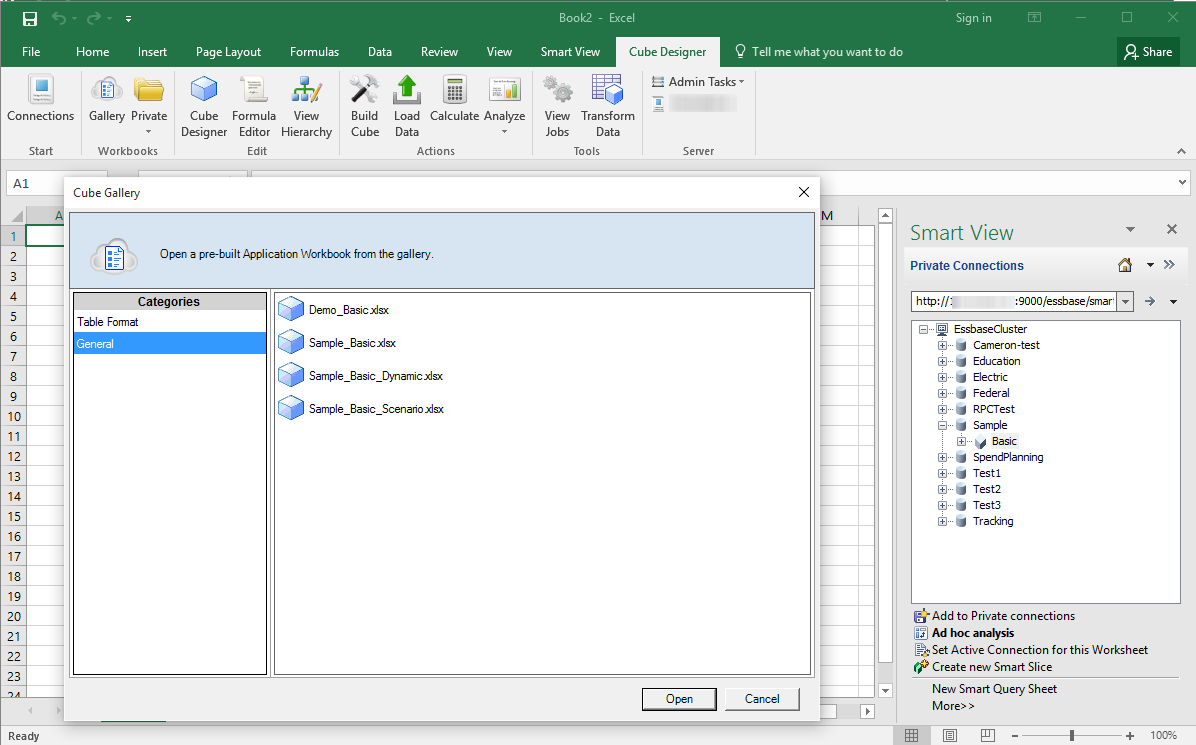This screenshot has height=745, width=1196.
Task: Launch the Cube Designer panel icon
Action: 204,107
